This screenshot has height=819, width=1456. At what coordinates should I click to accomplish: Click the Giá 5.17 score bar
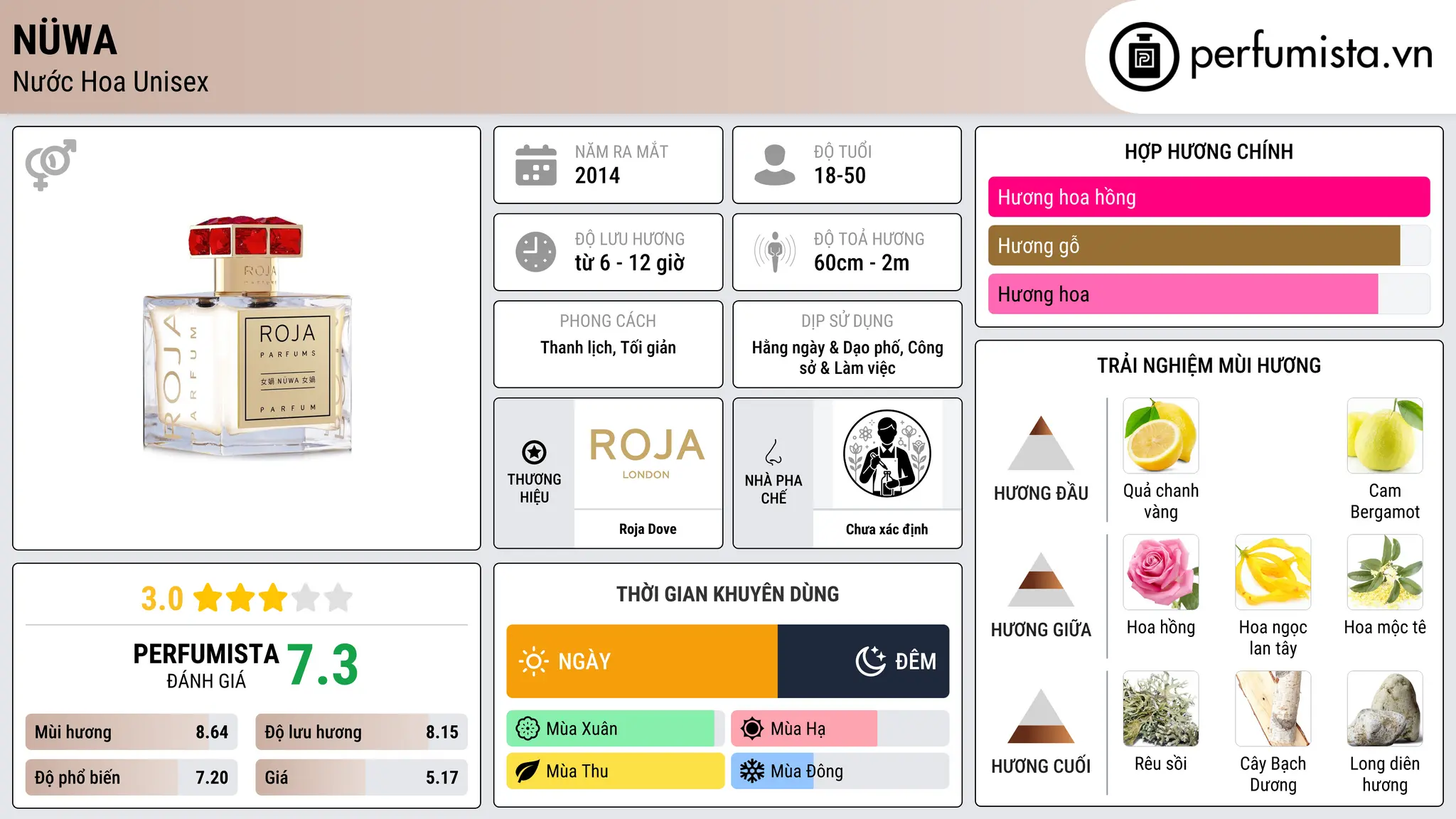coord(361,778)
